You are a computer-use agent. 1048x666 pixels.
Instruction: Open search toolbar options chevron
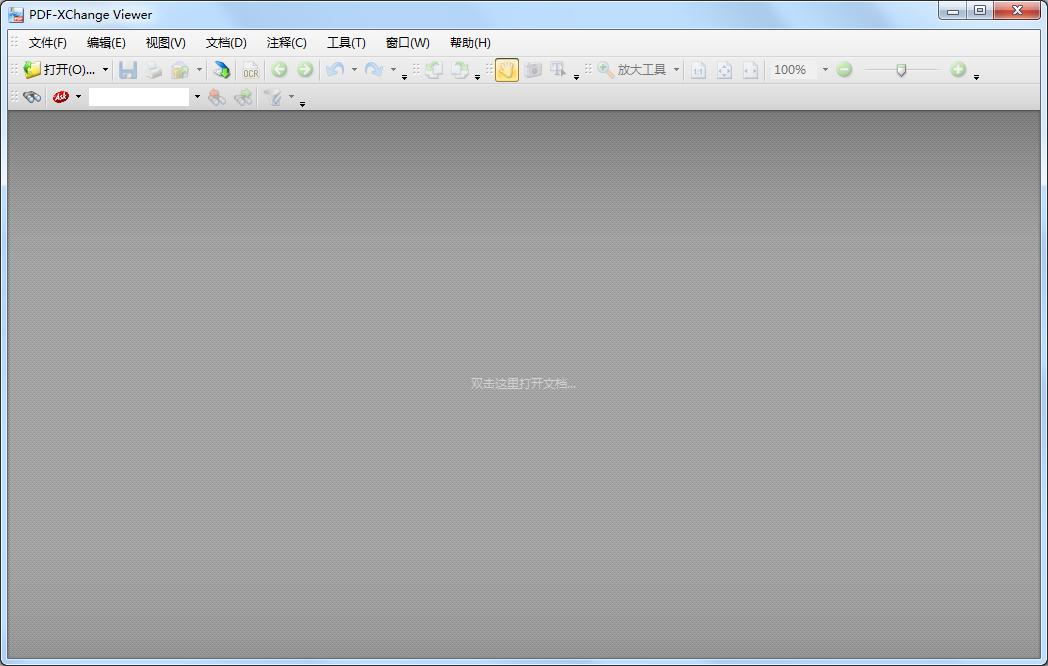[302, 104]
